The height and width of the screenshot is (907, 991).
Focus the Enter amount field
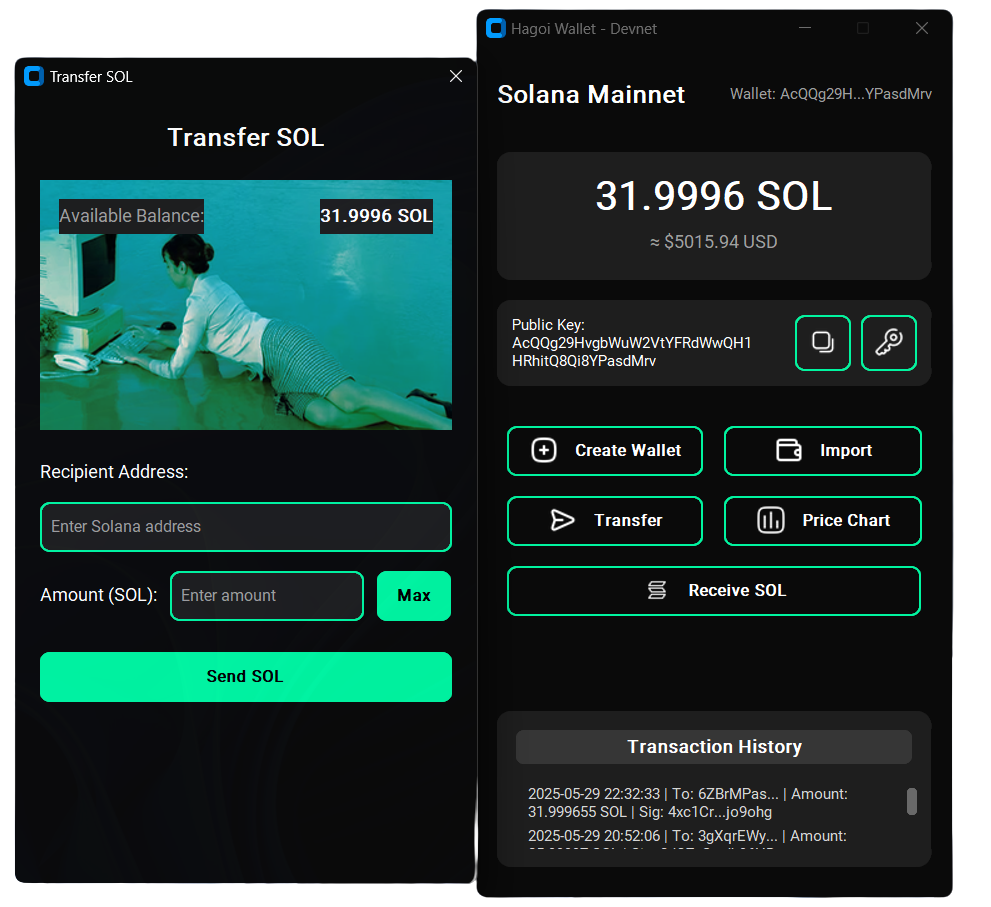(x=267, y=595)
